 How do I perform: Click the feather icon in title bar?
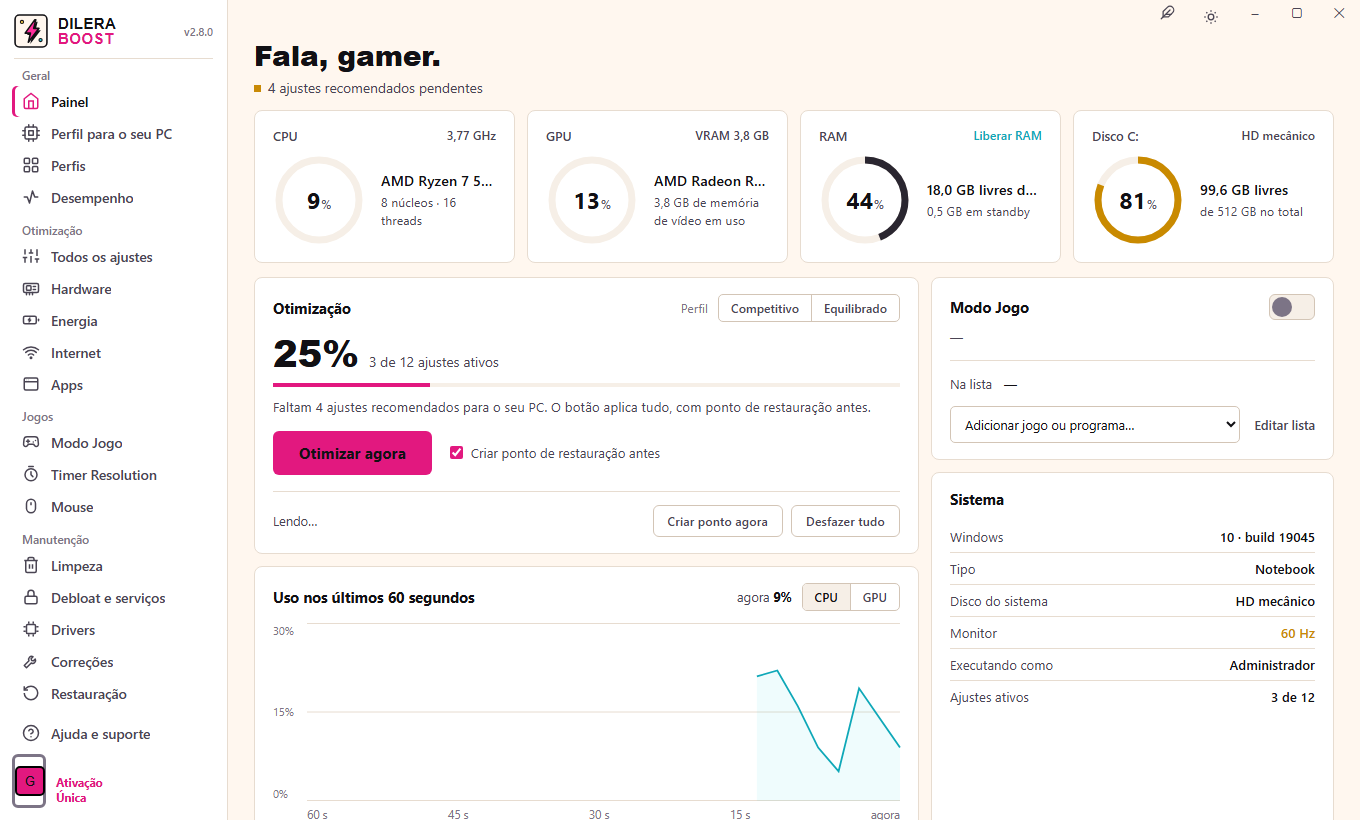click(1167, 14)
